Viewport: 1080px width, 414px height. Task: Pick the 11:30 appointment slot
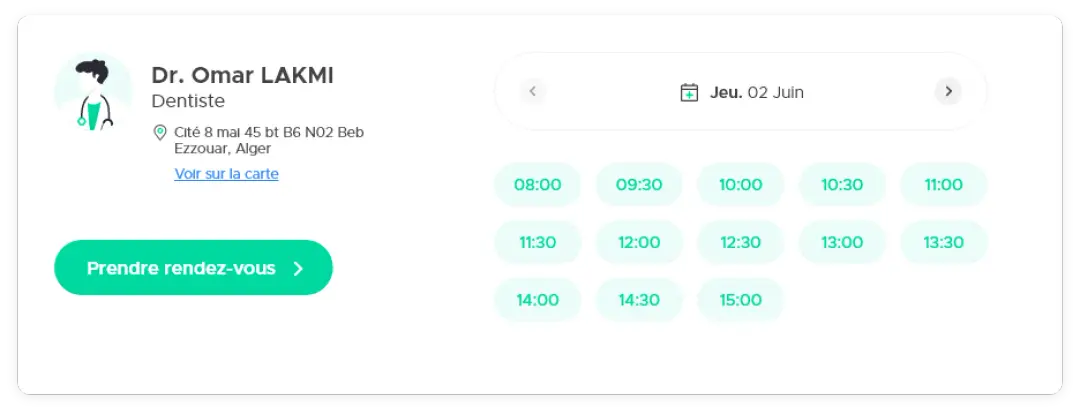coord(538,242)
